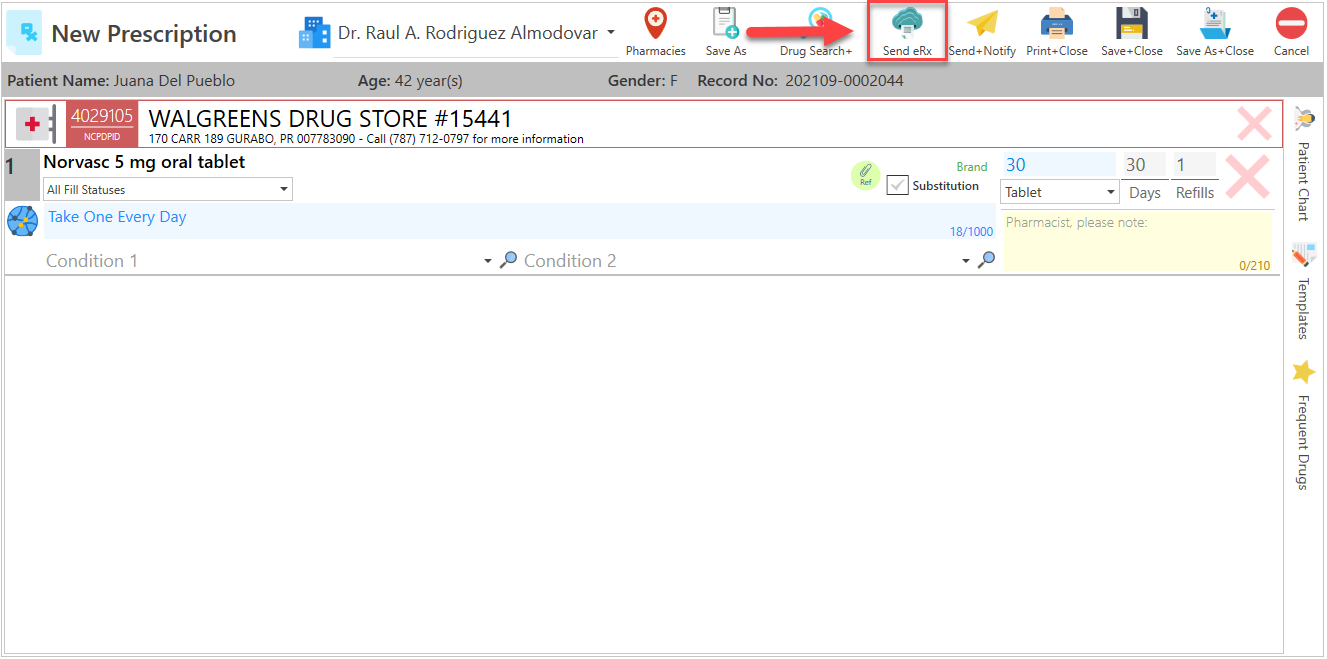Send the prescription via Send eRx
This screenshot has height=659, width=1327.
coord(907,32)
